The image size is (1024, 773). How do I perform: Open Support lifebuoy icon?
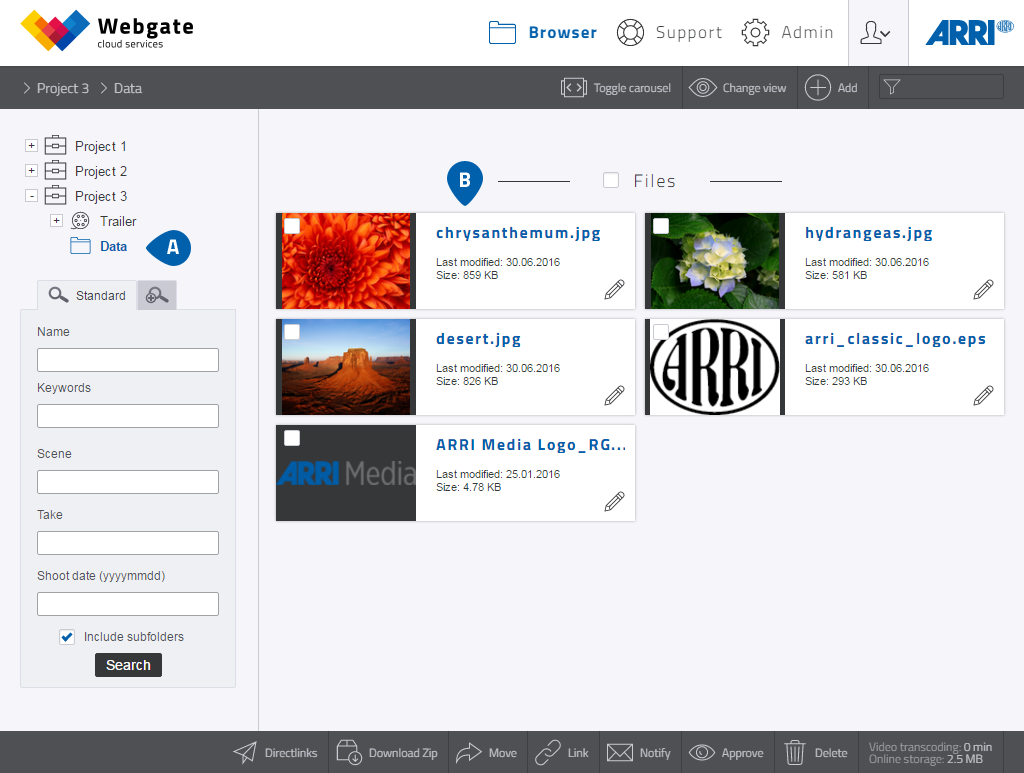[630, 33]
